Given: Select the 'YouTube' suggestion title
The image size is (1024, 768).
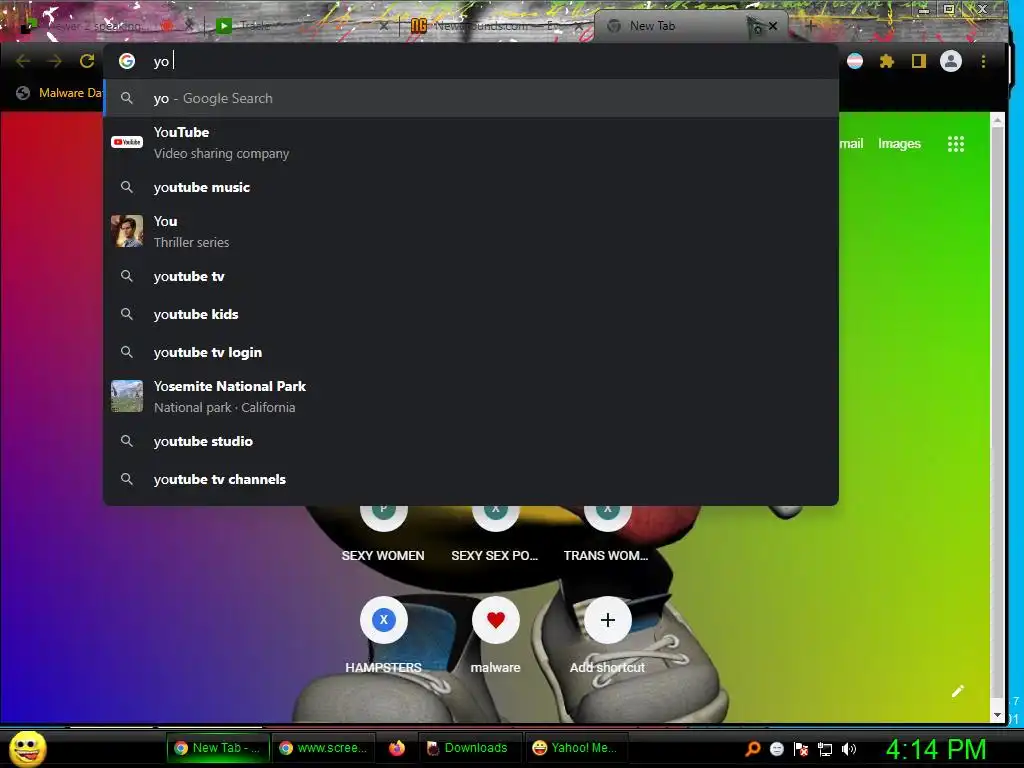Looking at the screenshot, I should (x=182, y=132).
